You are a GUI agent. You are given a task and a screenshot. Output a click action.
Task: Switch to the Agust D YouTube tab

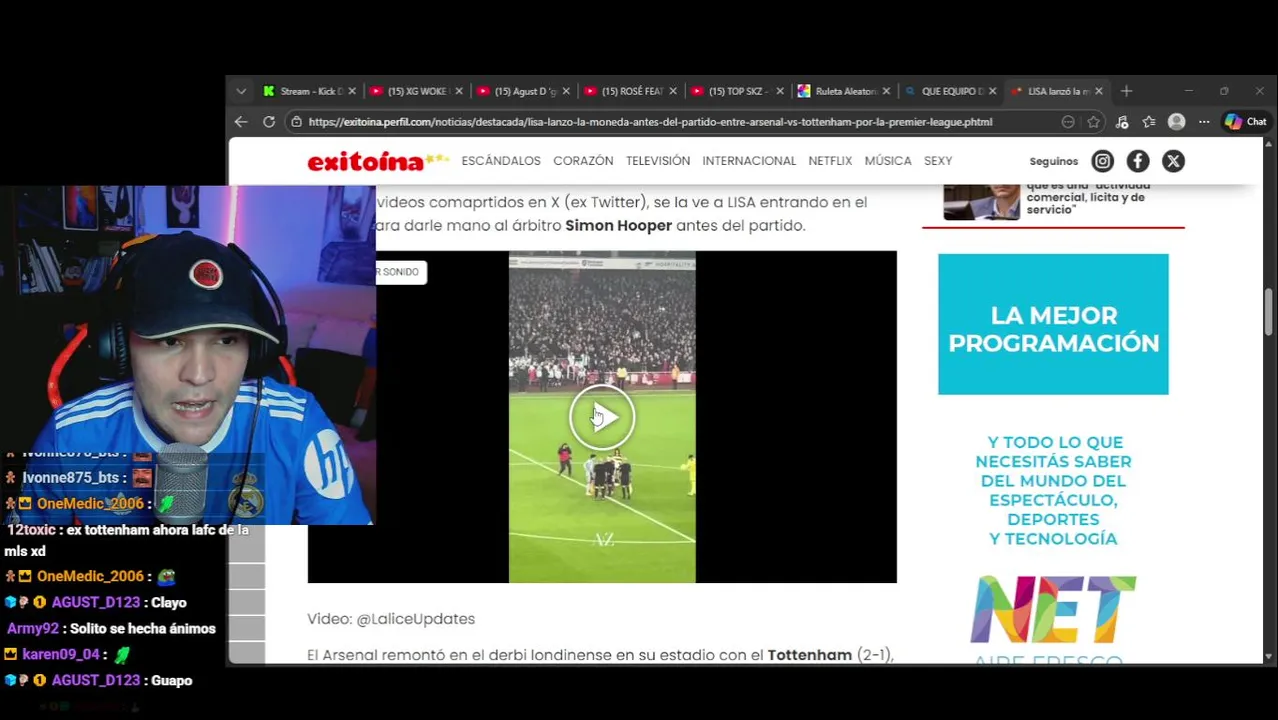516,91
